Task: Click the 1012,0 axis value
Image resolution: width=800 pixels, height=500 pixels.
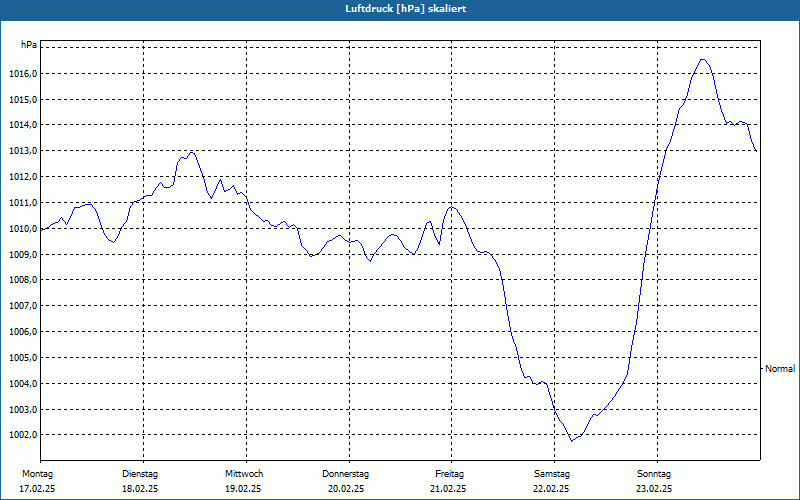Action: (23, 177)
